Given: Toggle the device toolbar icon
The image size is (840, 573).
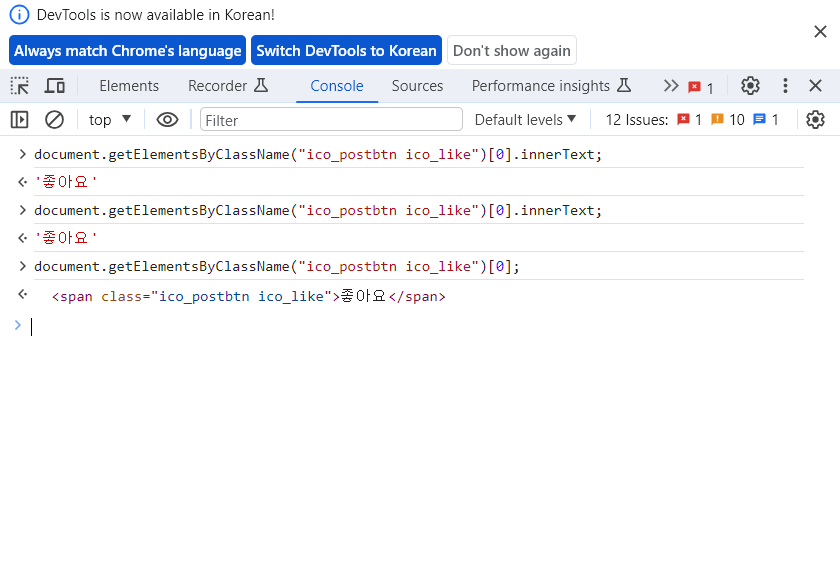Looking at the screenshot, I should 54,86.
